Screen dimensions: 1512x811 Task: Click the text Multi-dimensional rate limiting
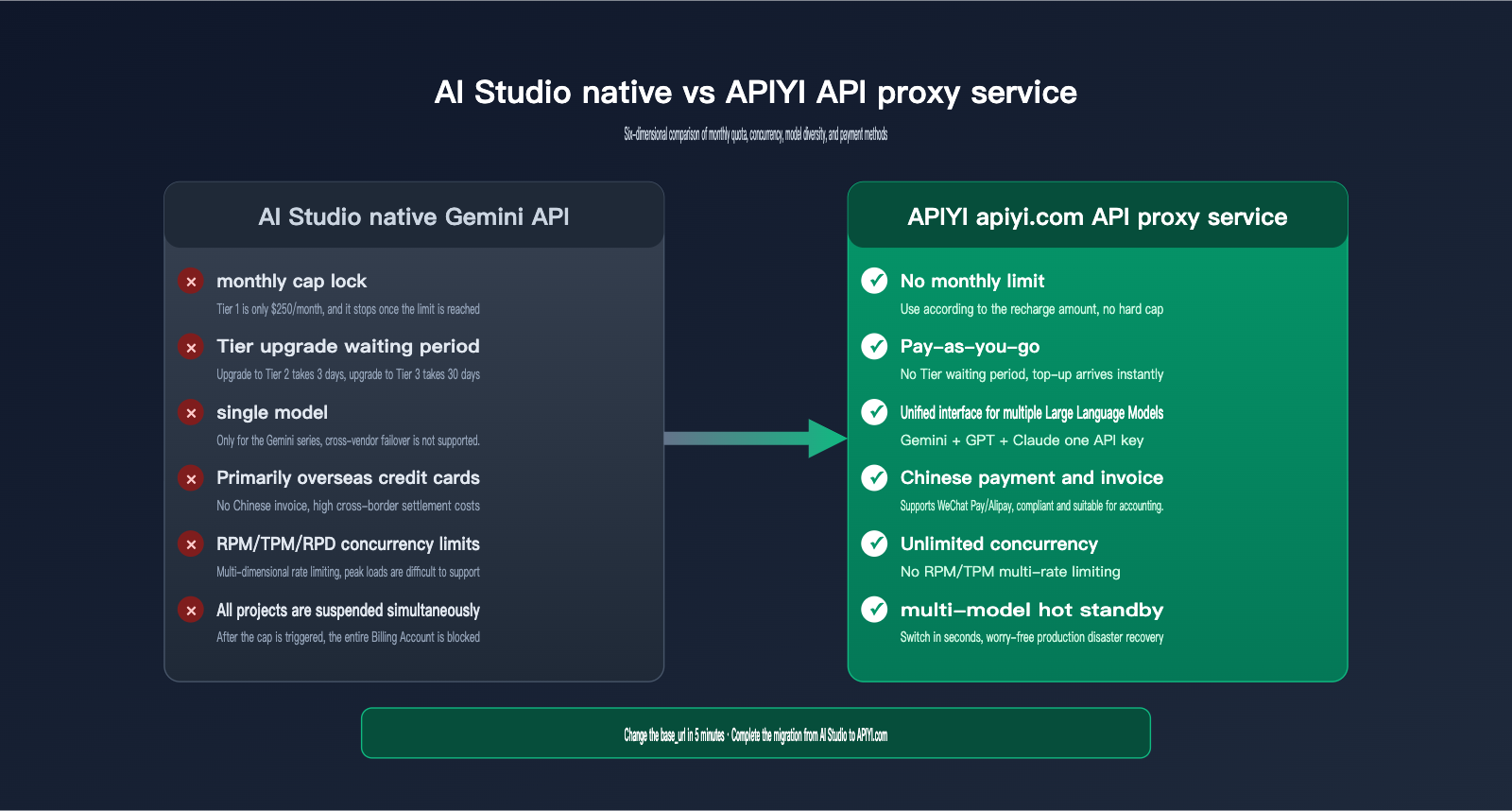click(348, 572)
